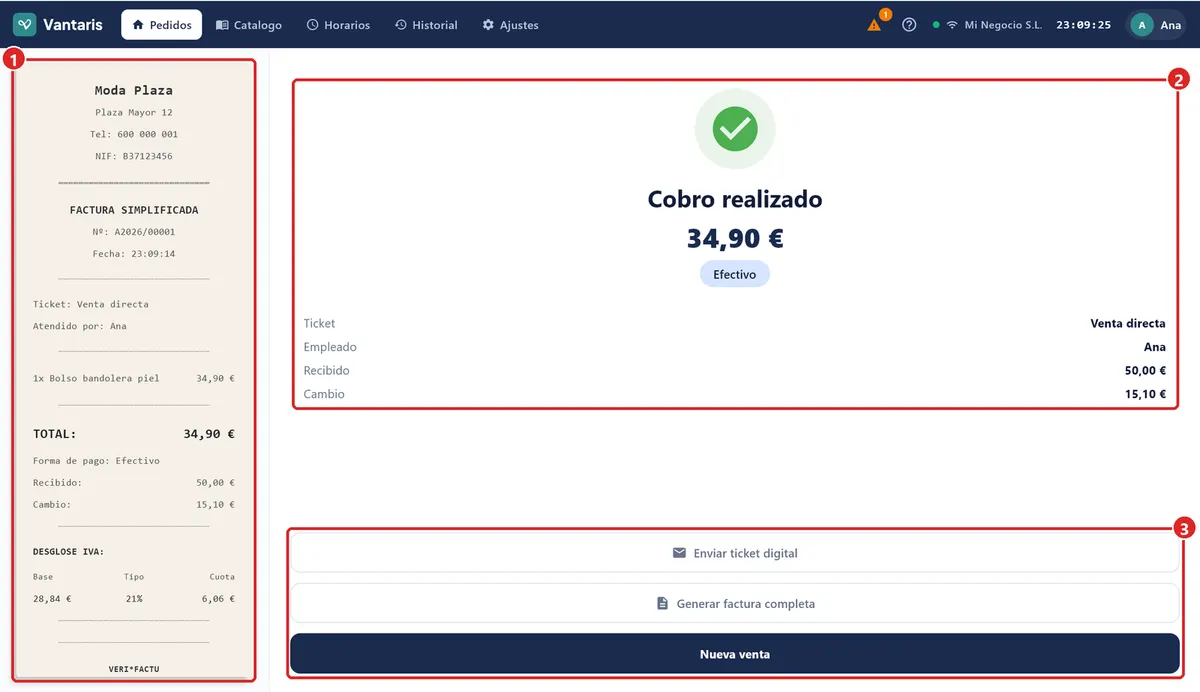Click the 21% tax rate value
The height and width of the screenshot is (692, 1200).
[x=134, y=599]
